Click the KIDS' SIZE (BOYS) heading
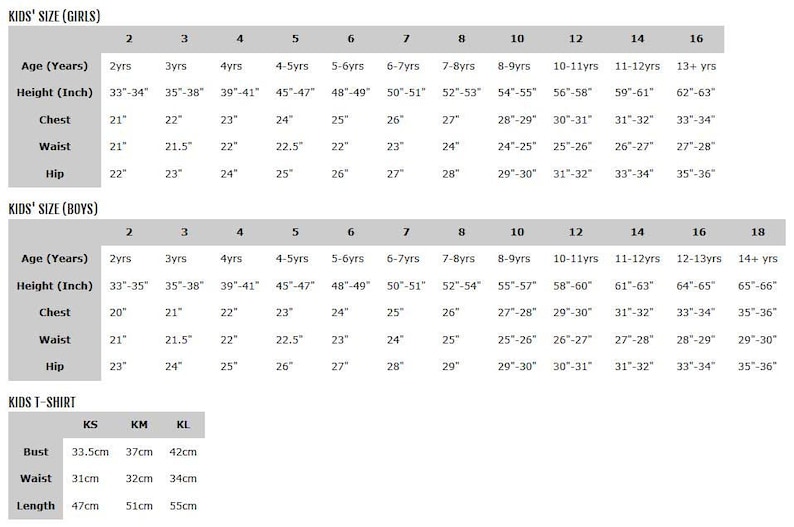 point(53,209)
